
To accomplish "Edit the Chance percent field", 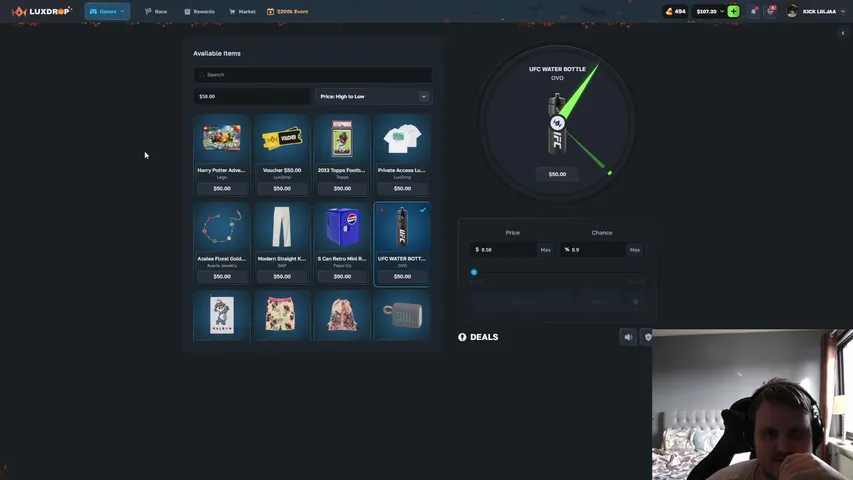I will tap(594, 250).
